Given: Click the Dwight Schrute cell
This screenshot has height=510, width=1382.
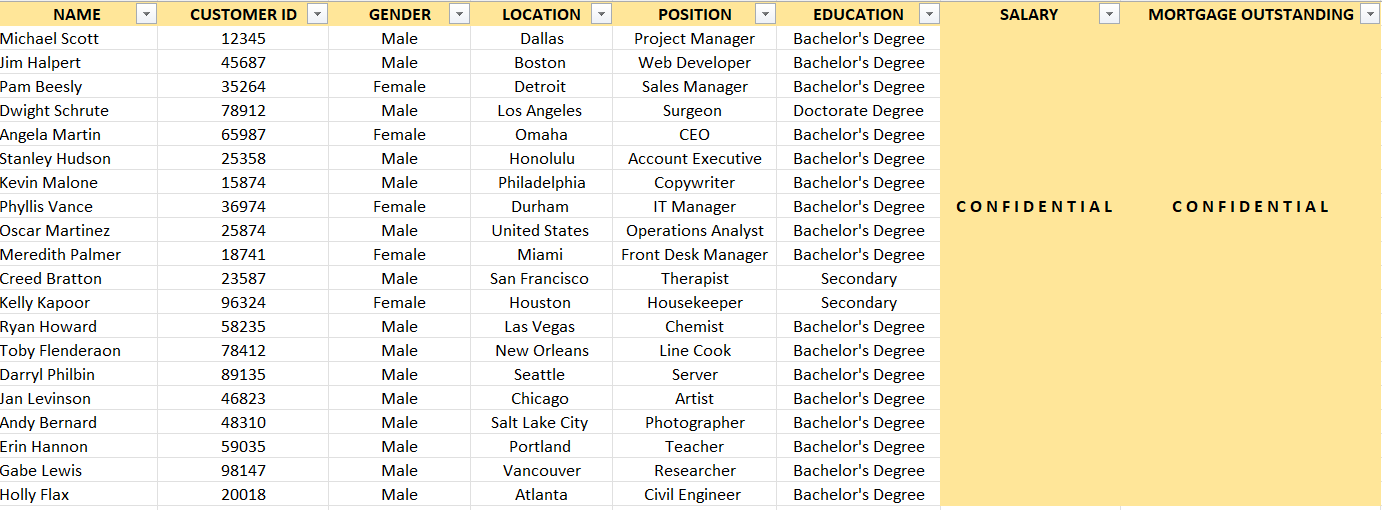Looking at the screenshot, I should click(x=54, y=110).
